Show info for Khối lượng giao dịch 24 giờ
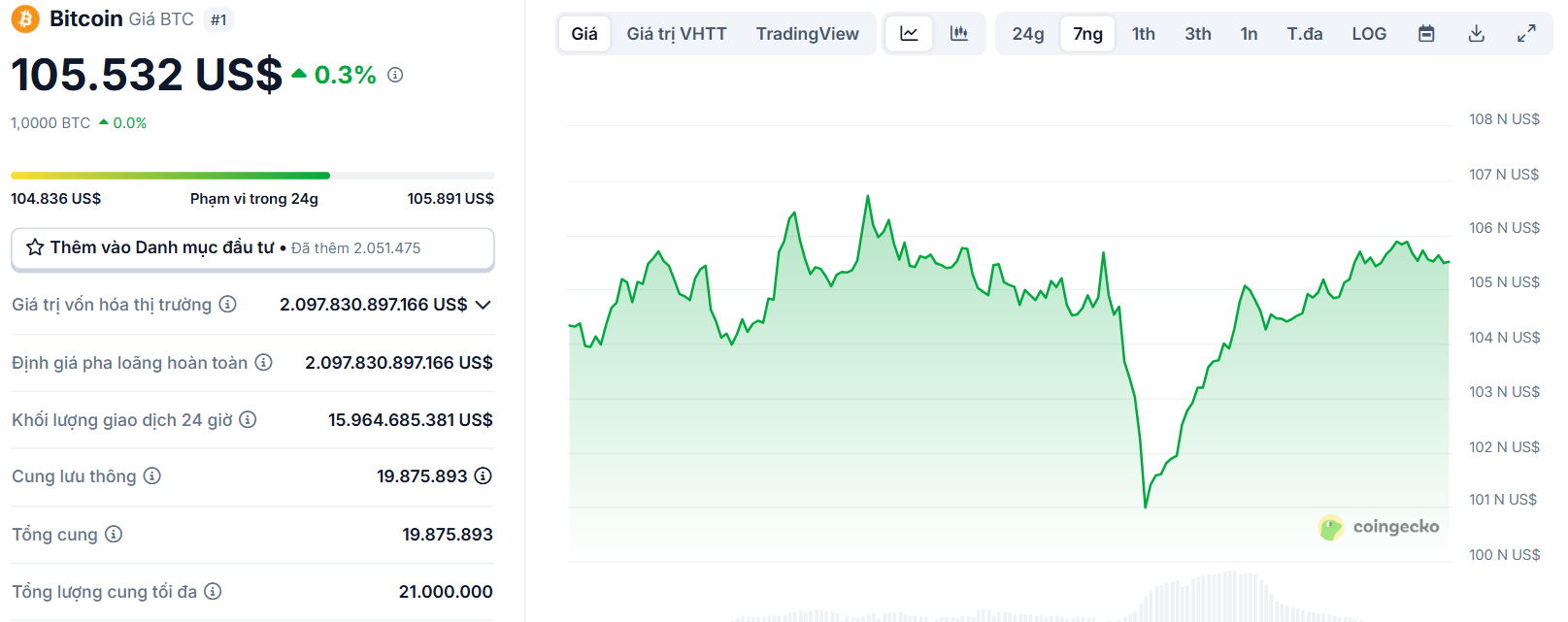 click(x=248, y=419)
